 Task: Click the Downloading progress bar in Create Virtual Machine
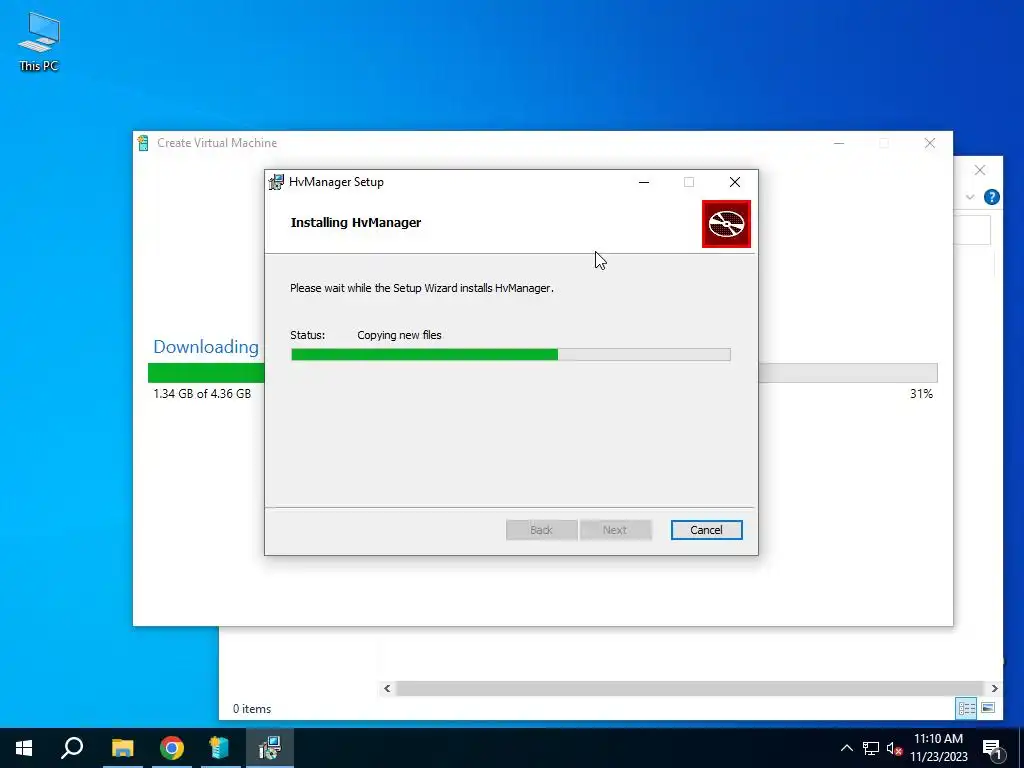543,373
